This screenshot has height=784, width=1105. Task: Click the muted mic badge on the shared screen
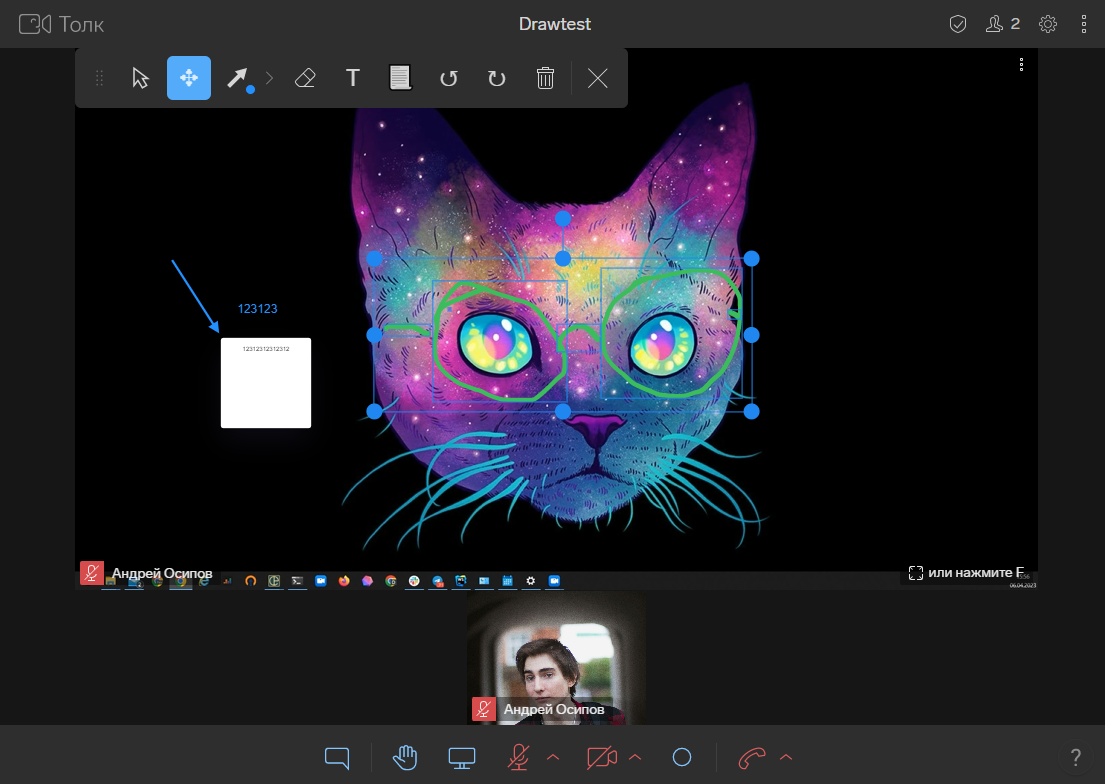[x=92, y=572]
